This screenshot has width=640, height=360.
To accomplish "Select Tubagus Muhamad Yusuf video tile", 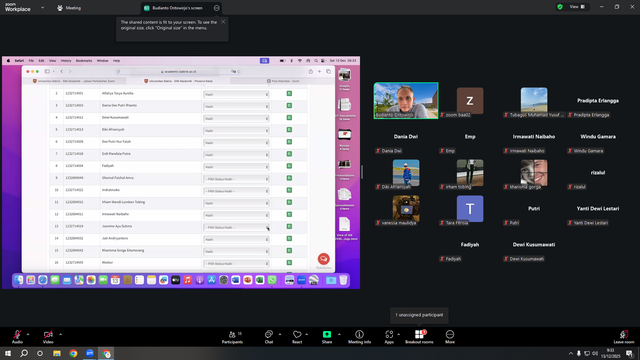I will [534, 100].
